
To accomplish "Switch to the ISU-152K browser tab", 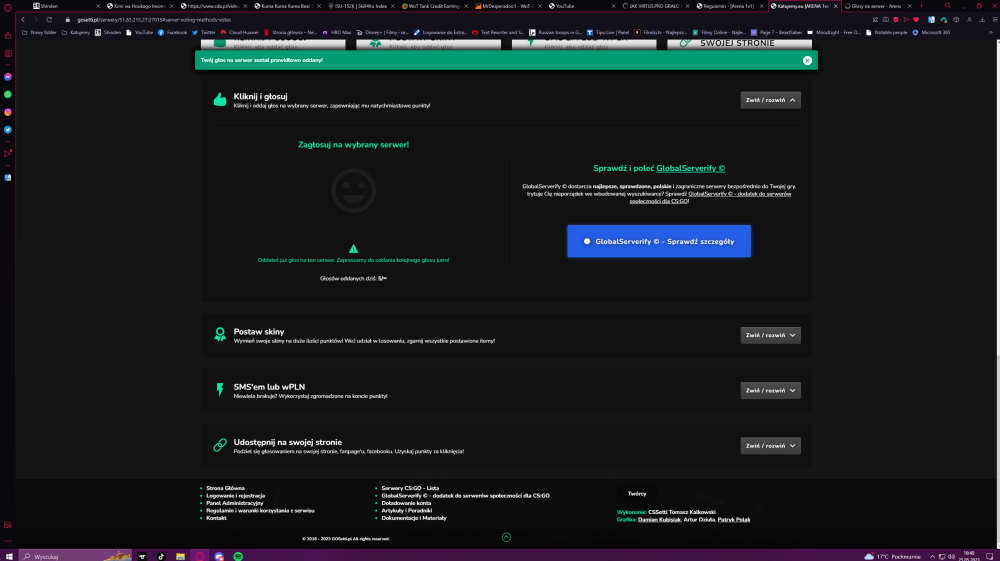I will tap(359, 6).
